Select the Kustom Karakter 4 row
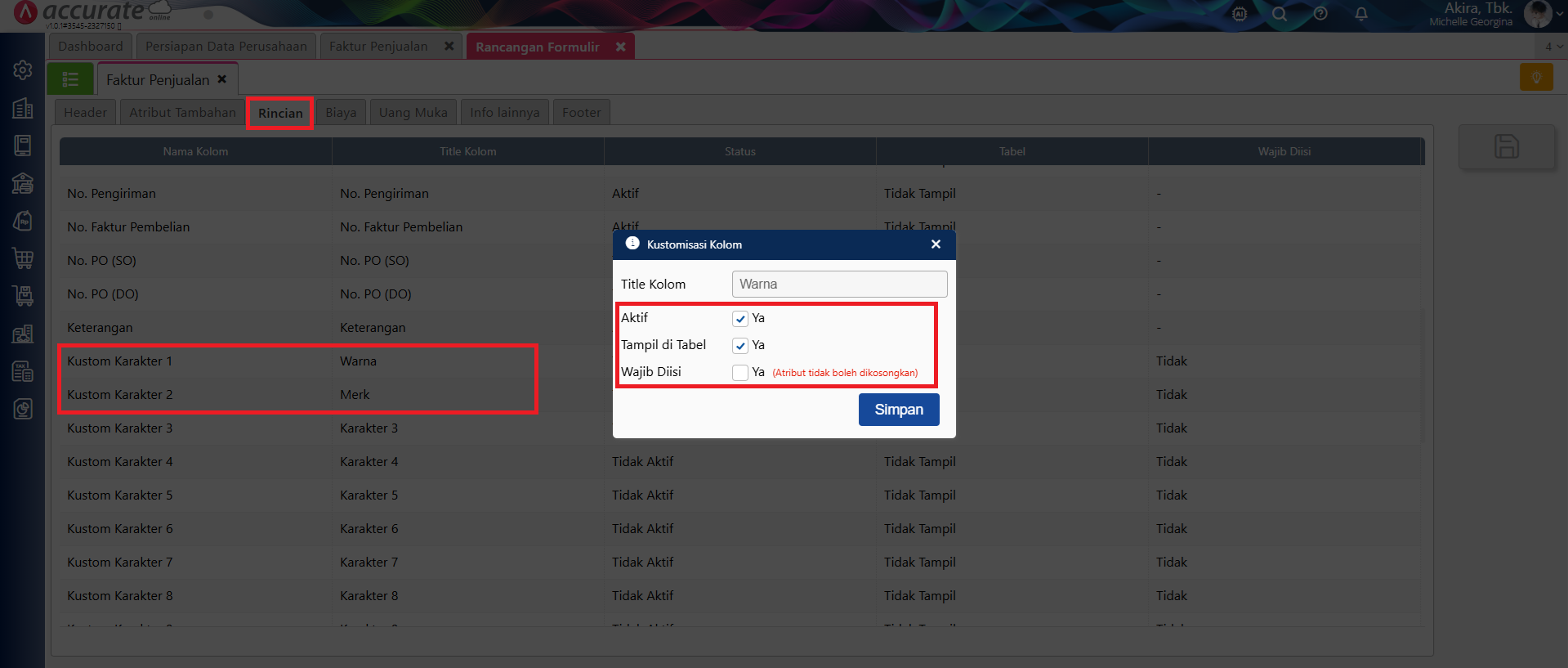Viewport: 1568px width, 668px height. (120, 462)
